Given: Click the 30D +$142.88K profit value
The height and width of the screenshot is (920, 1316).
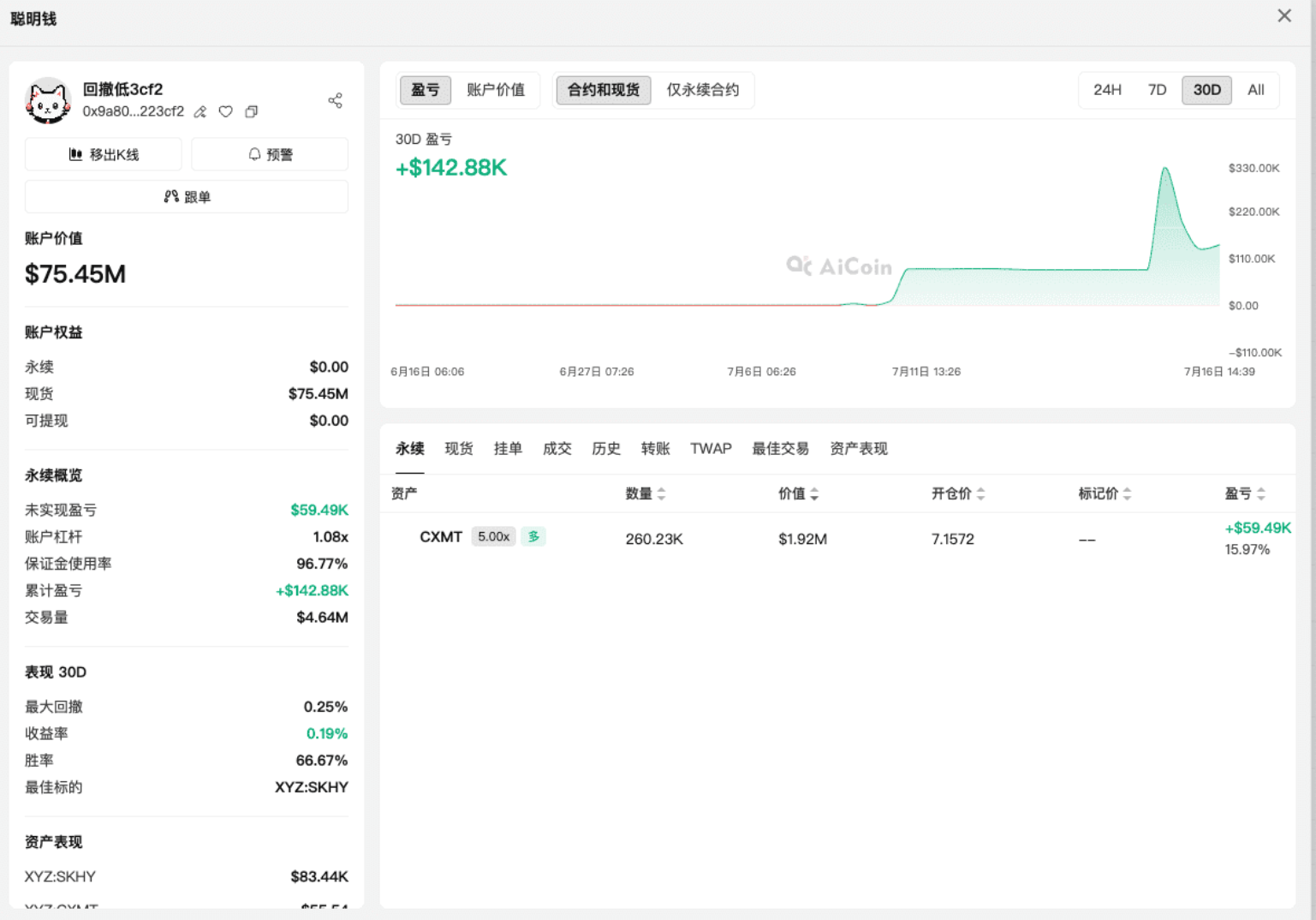Looking at the screenshot, I should [x=451, y=168].
